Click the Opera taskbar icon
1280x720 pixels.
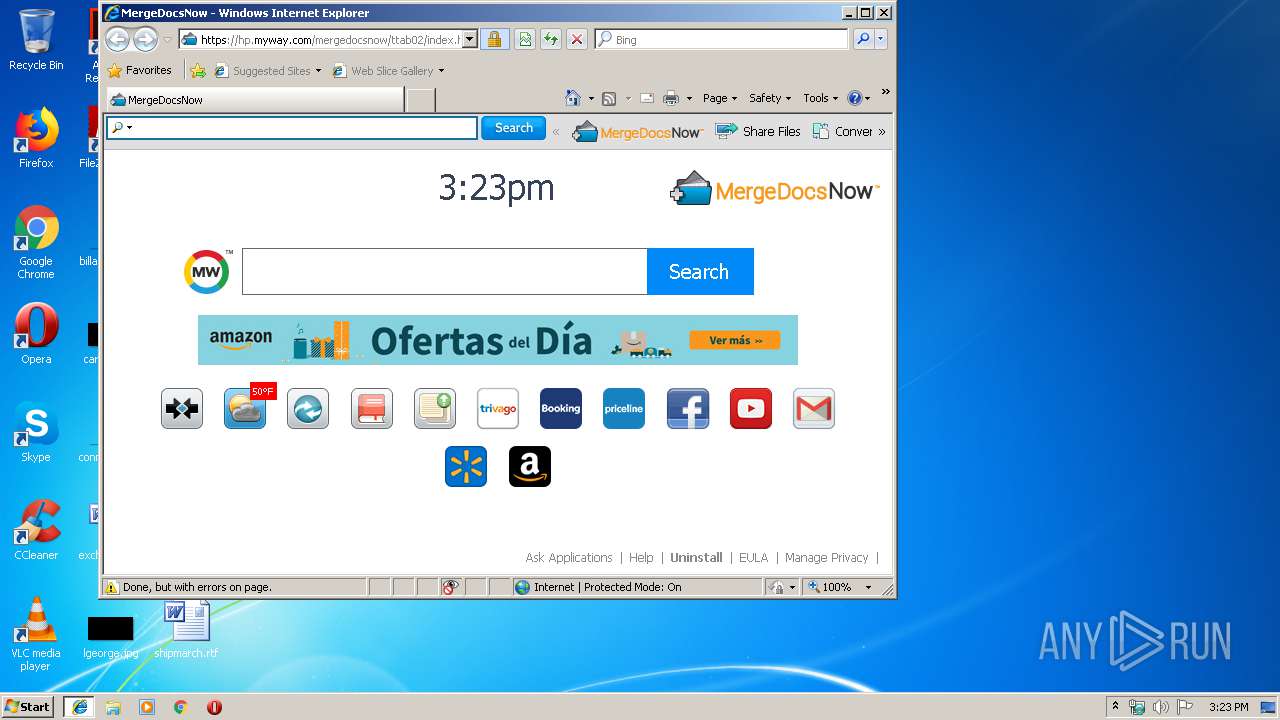click(x=214, y=707)
